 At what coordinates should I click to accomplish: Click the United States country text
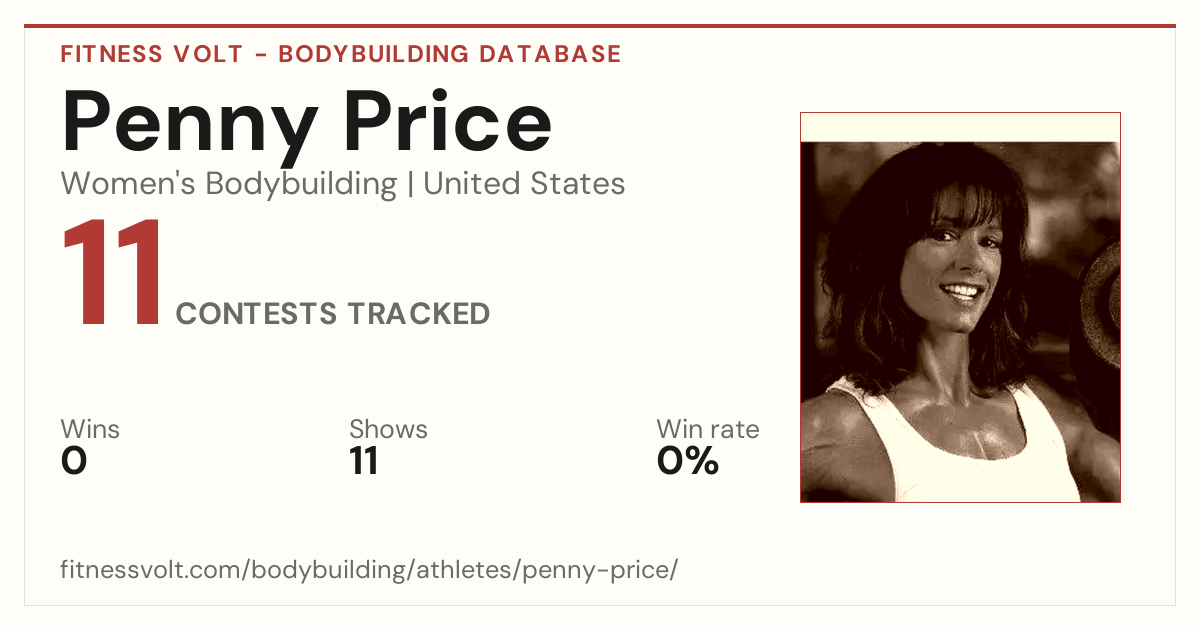pos(524,184)
